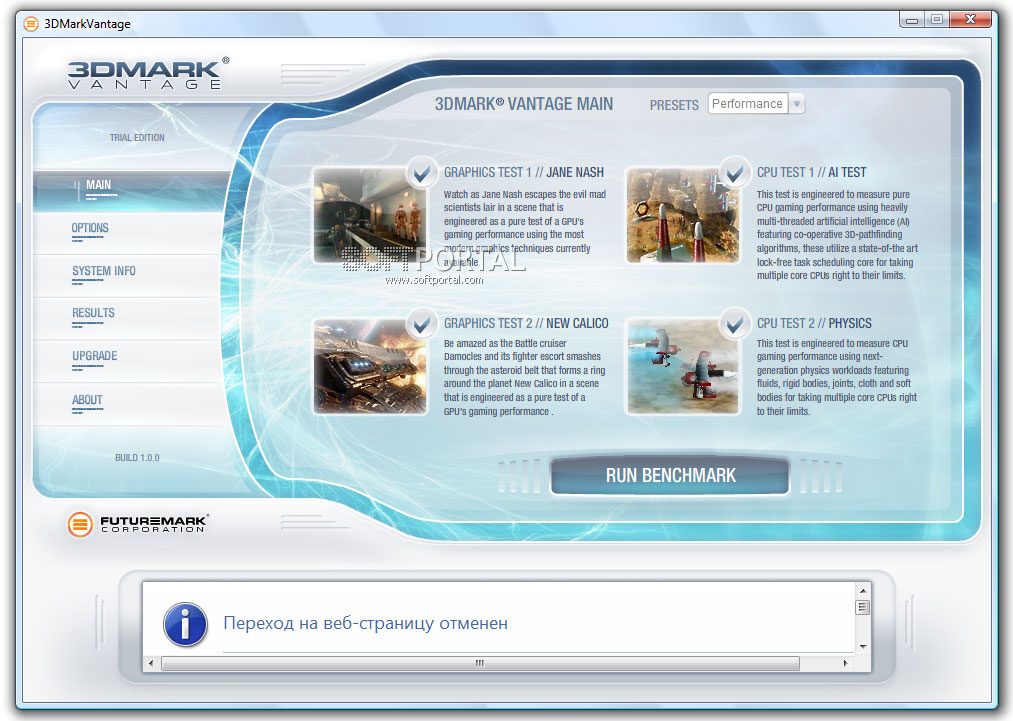1013x721 pixels.
Task: Click the 3DMARK VANTAGE MAIN title
Action: [x=524, y=104]
